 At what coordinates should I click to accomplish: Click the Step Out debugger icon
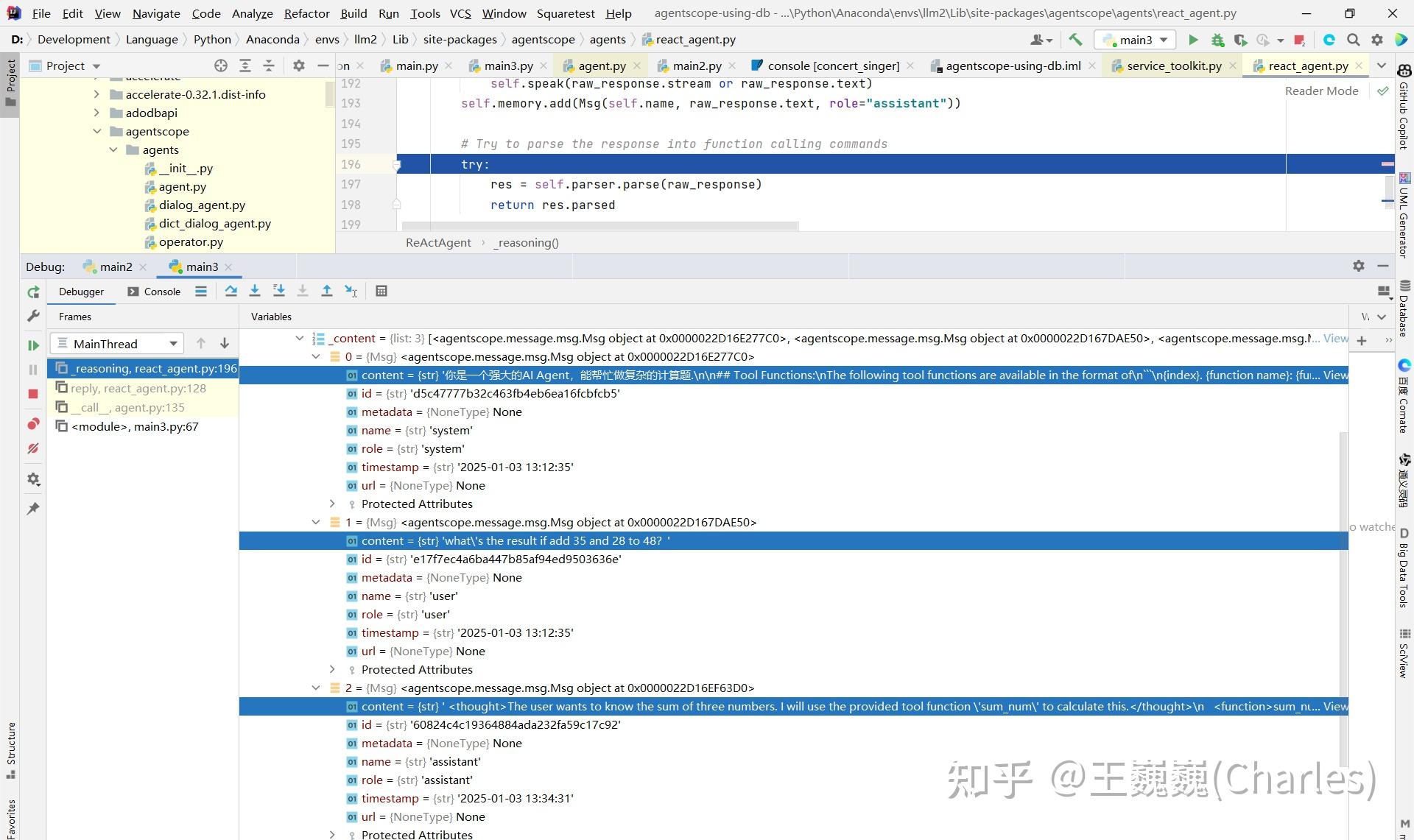pos(327,291)
